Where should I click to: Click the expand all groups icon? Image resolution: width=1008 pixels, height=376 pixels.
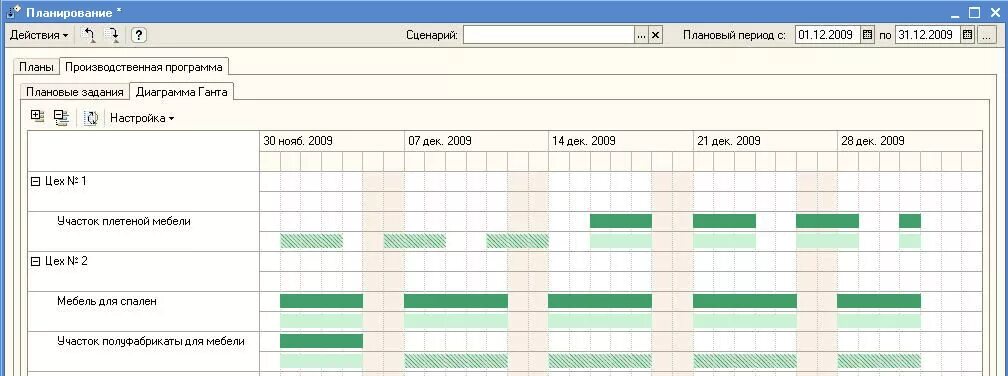point(37,117)
